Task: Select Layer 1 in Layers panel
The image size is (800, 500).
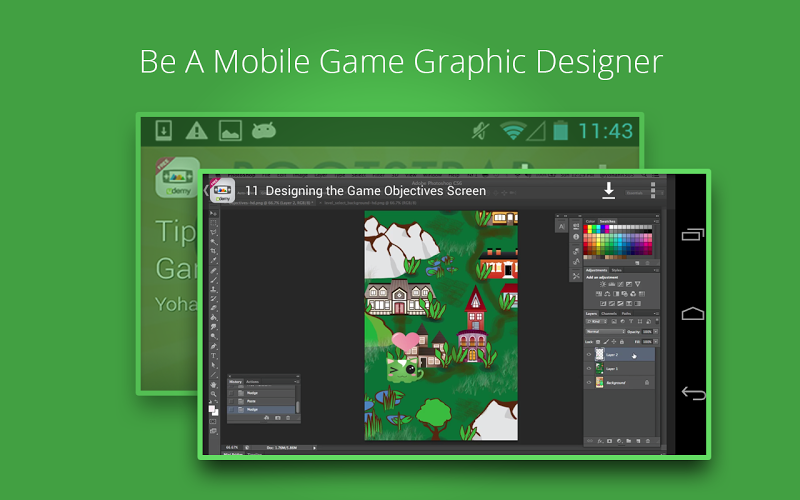Action: [619, 368]
